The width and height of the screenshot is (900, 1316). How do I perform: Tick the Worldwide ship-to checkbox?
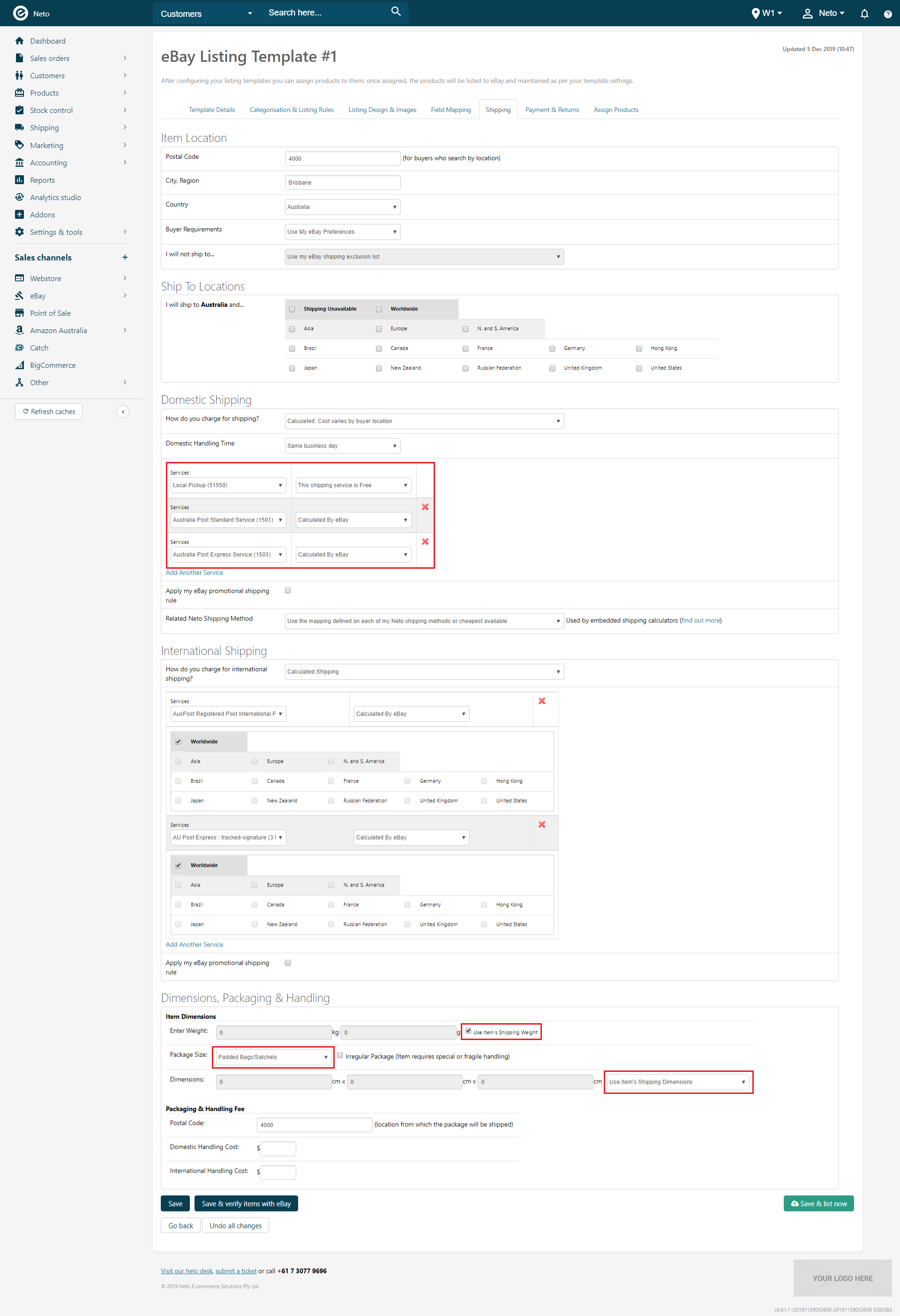pos(379,309)
